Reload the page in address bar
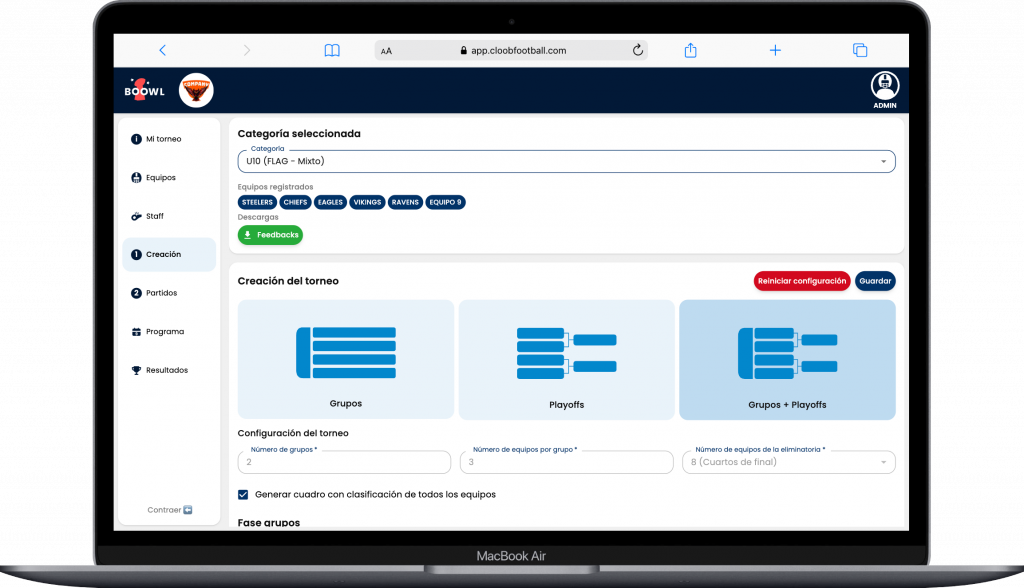Image resolution: width=1024 pixels, height=588 pixels. click(x=637, y=51)
